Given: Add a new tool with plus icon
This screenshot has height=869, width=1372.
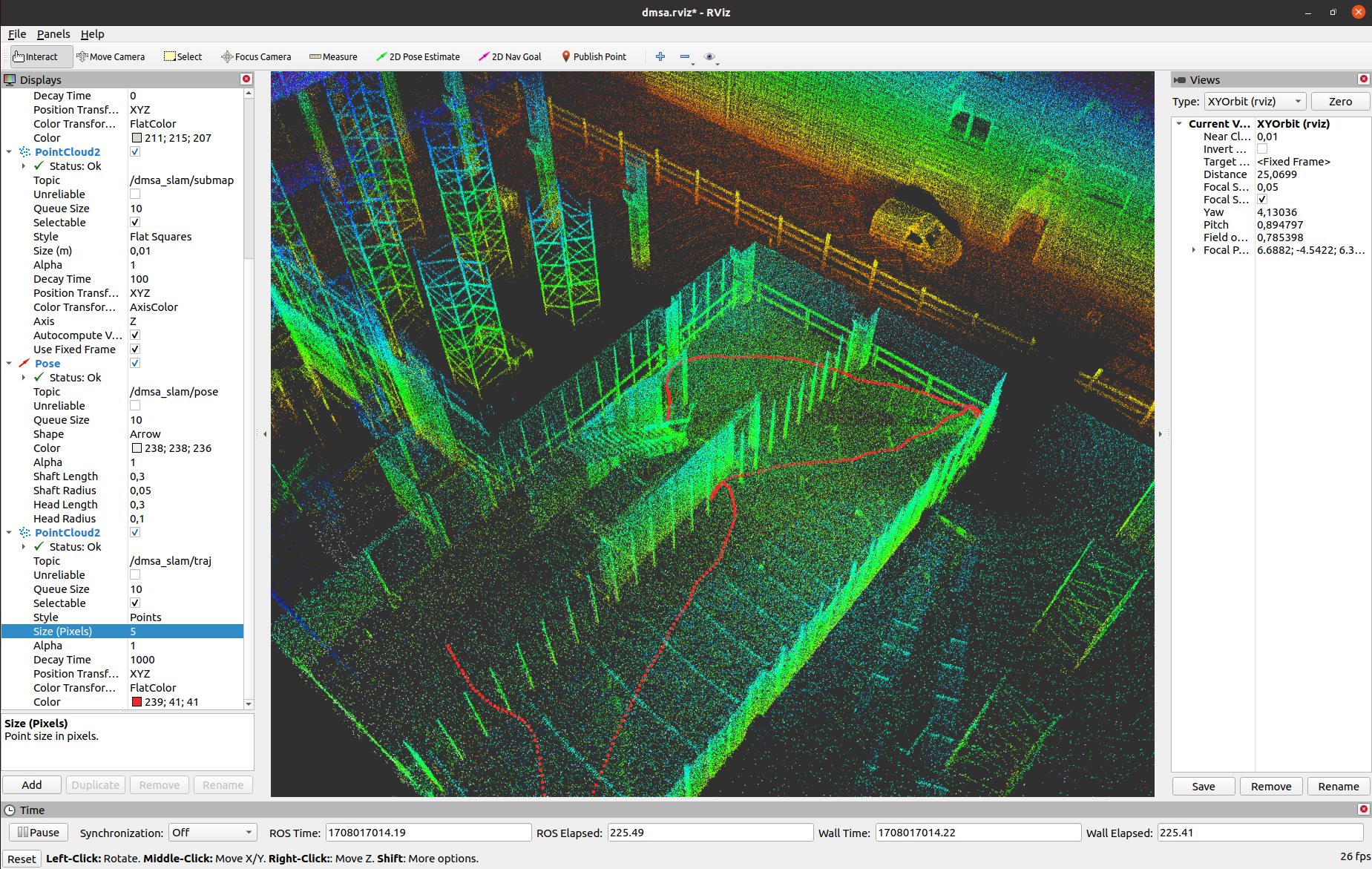Looking at the screenshot, I should [660, 56].
